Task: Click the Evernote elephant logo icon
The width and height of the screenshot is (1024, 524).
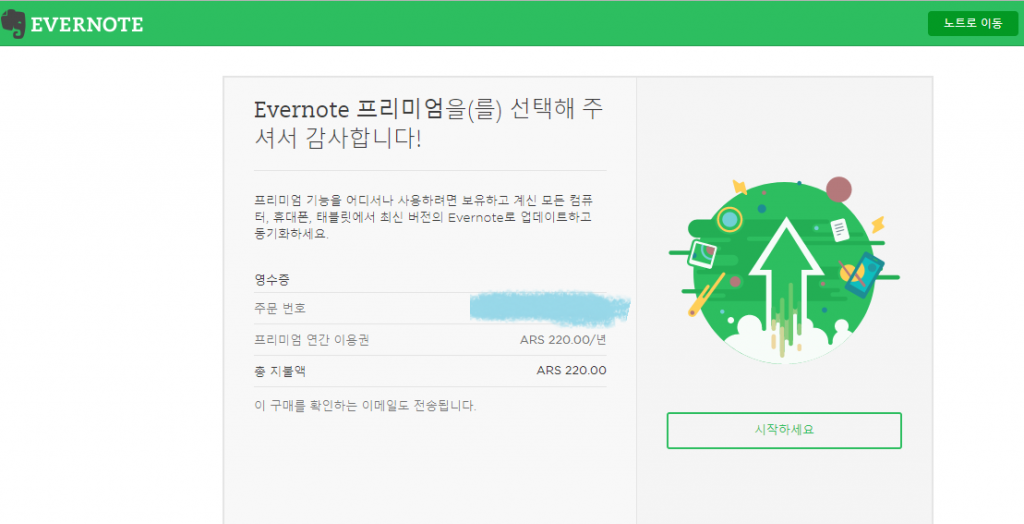Action: point(13,24)
